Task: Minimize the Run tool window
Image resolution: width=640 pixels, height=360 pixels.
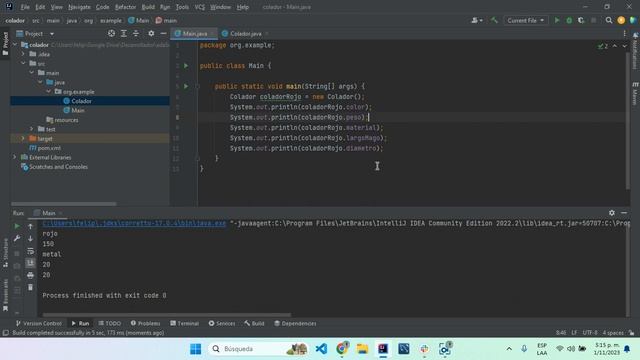Action: pos(624,213)
